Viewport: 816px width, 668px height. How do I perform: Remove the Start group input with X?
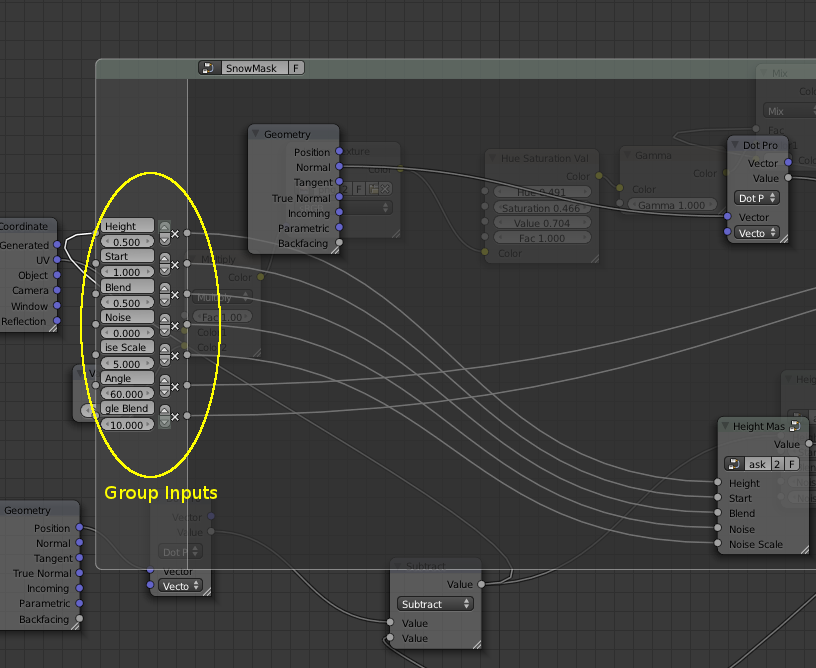coord(175,265)
